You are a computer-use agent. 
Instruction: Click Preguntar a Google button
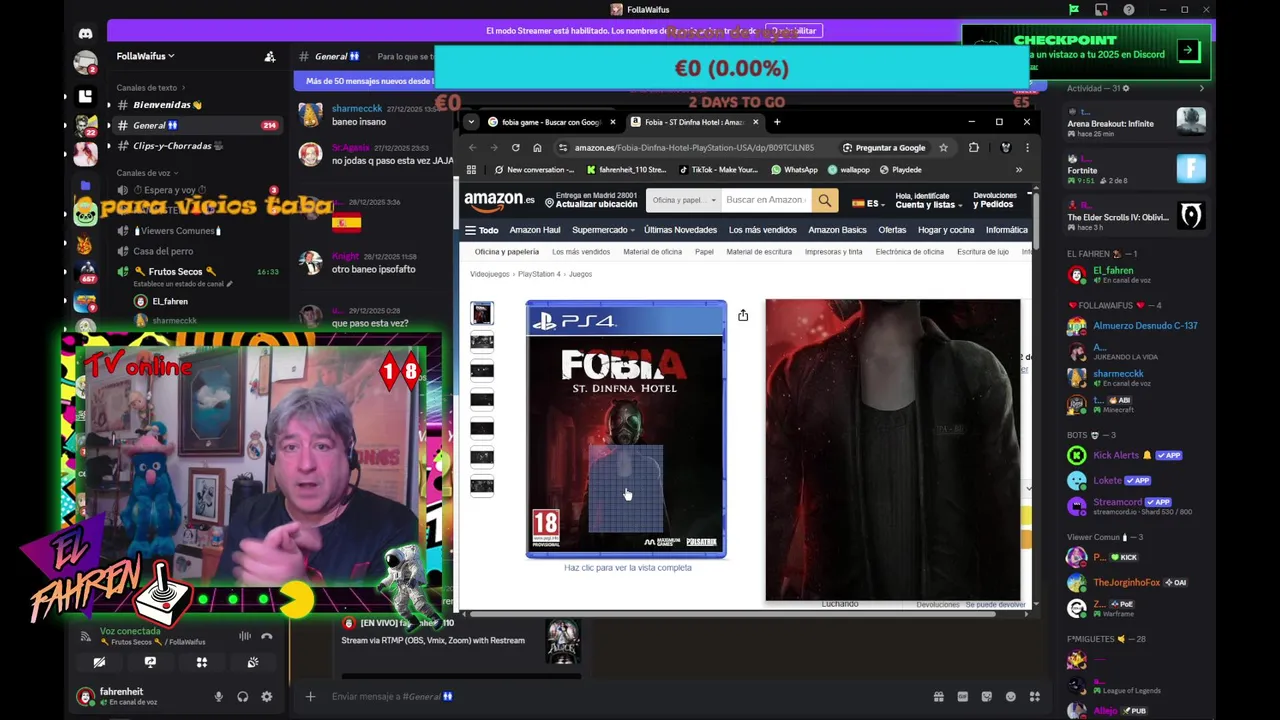884,148
